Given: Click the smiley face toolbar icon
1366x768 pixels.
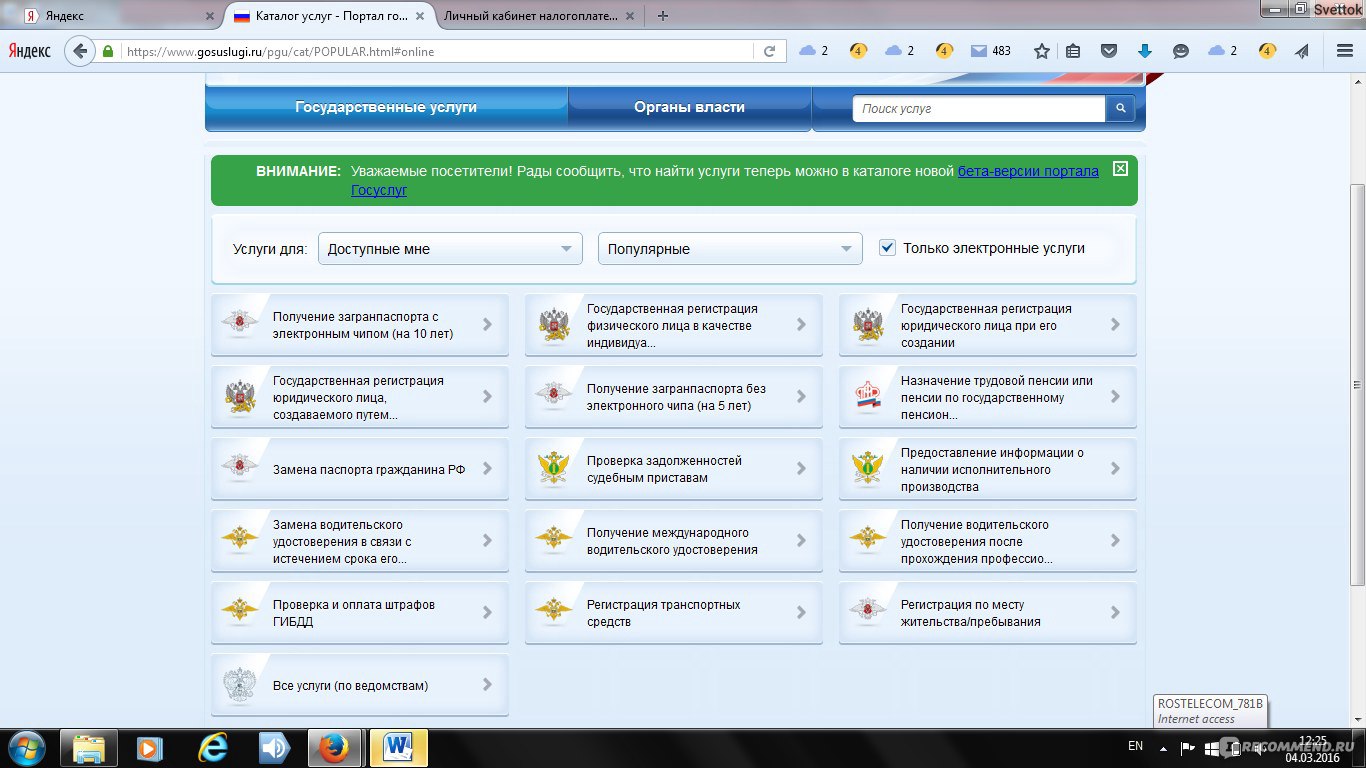Looking at the screenshot, I should (1180, 51).
